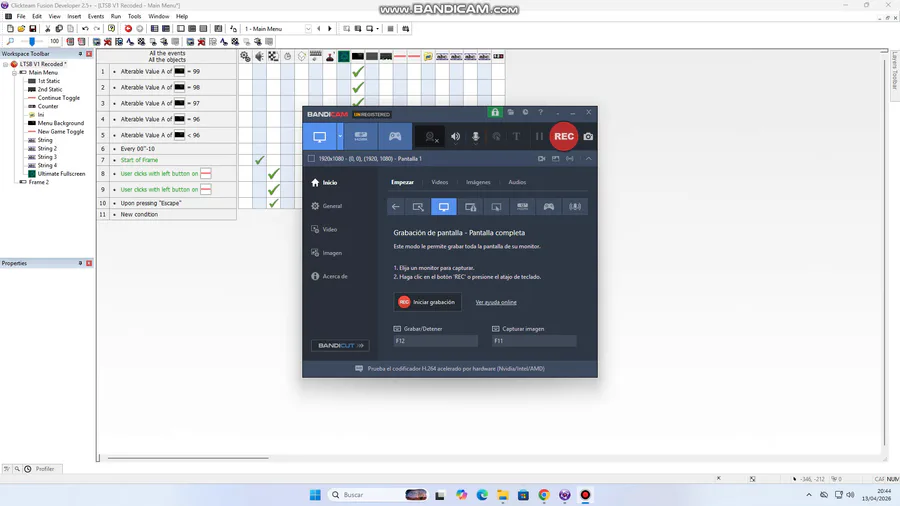900x506 pixels.
Task: Toggle webcam overlay in Bandicam
Action: [430, 137]
